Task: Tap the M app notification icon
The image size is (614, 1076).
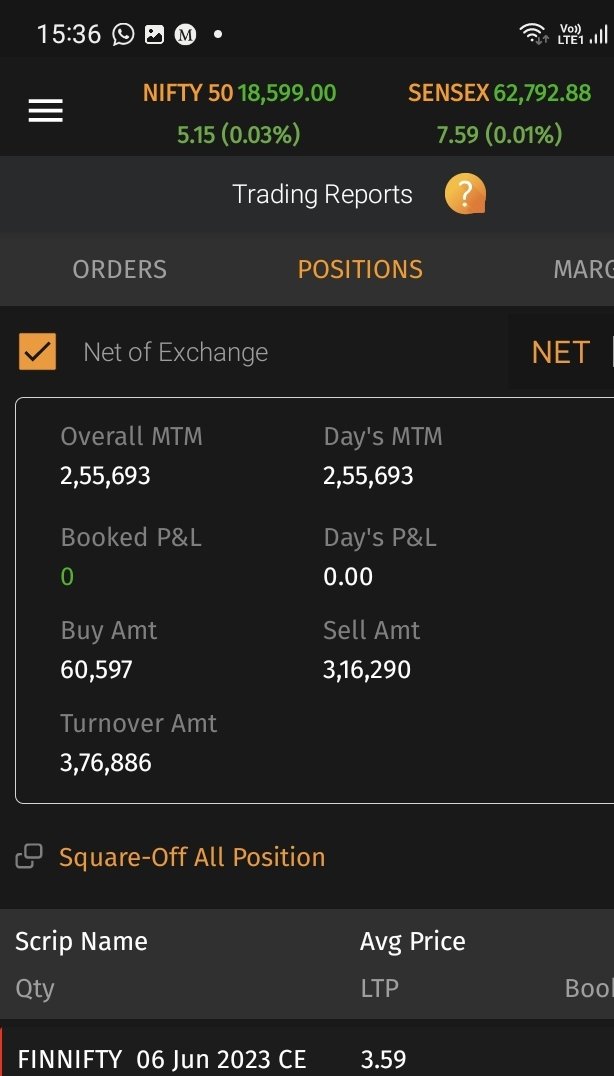Action: (x=185, y=34)
